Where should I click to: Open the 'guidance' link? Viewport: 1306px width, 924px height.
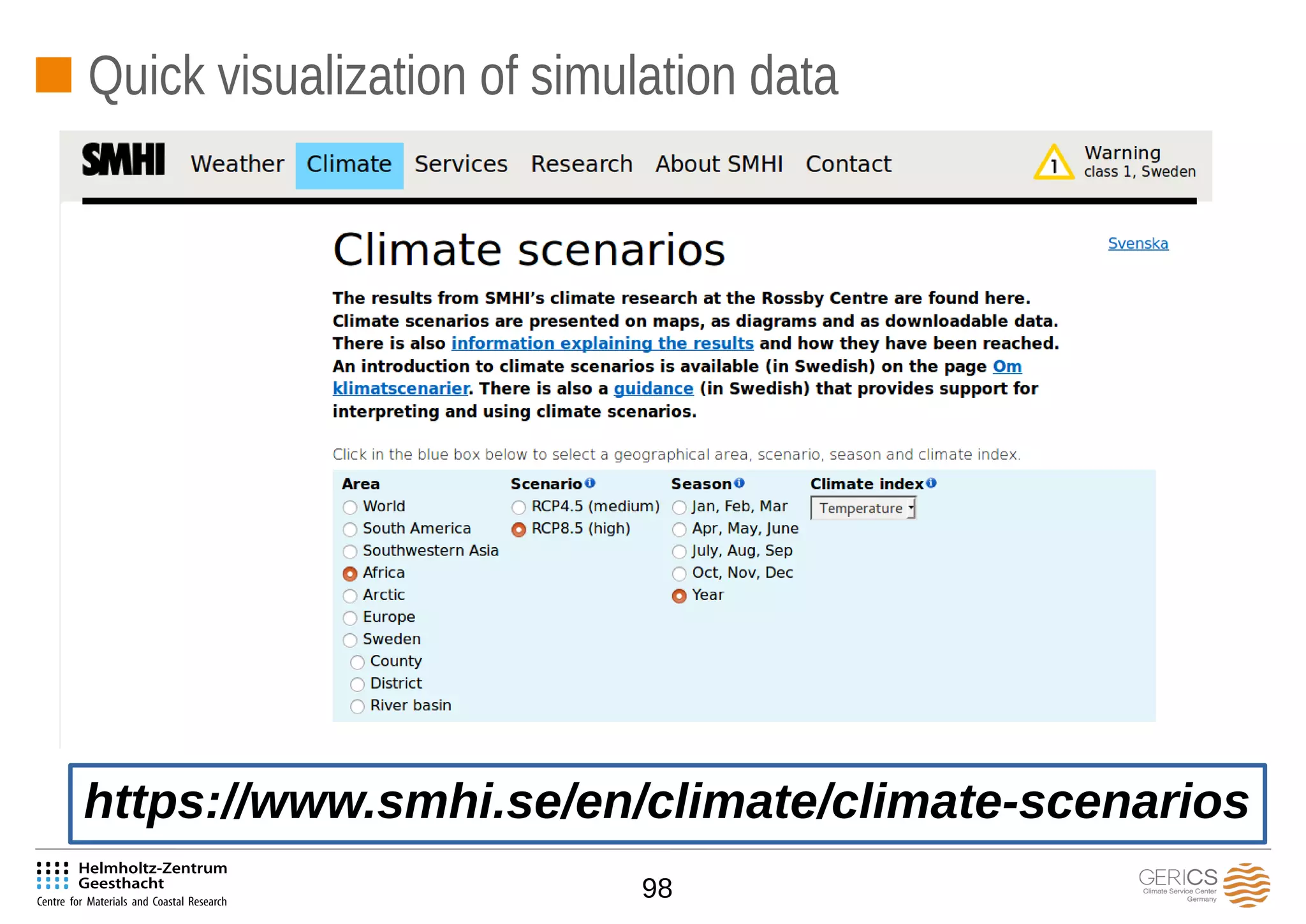coord(654,389)
